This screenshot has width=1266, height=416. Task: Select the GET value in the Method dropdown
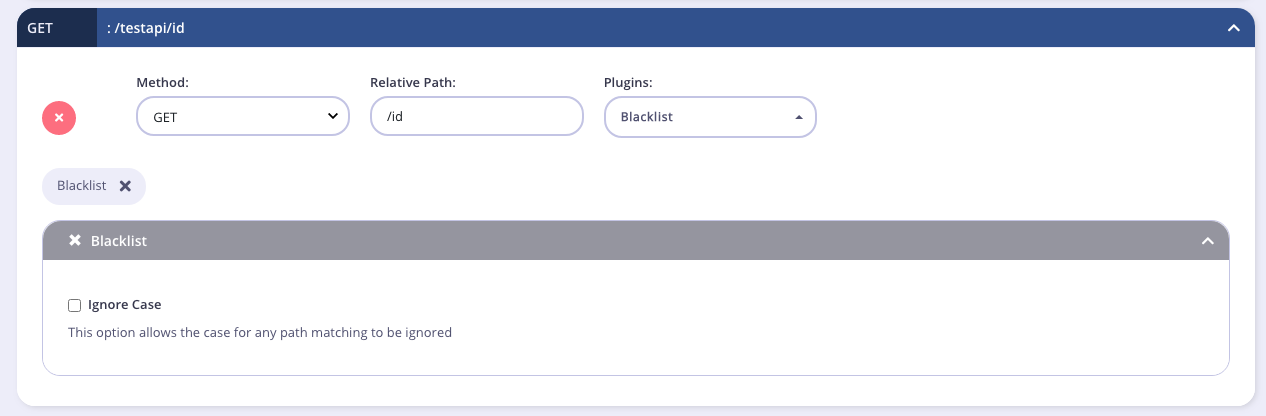(x=166, y=117)
